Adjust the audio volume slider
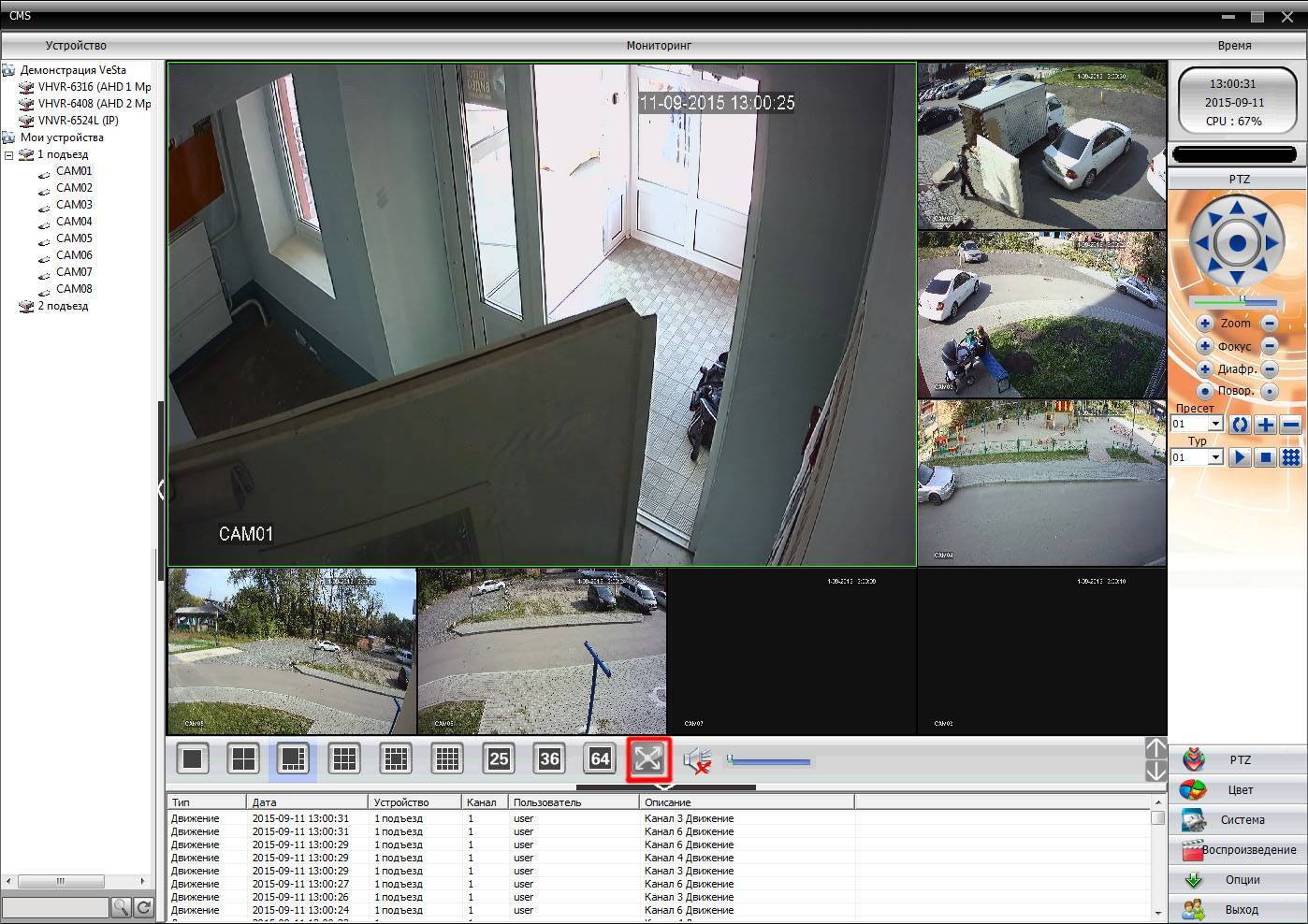The width and height of the screenshot is (1308, 924). pos(769,761)
